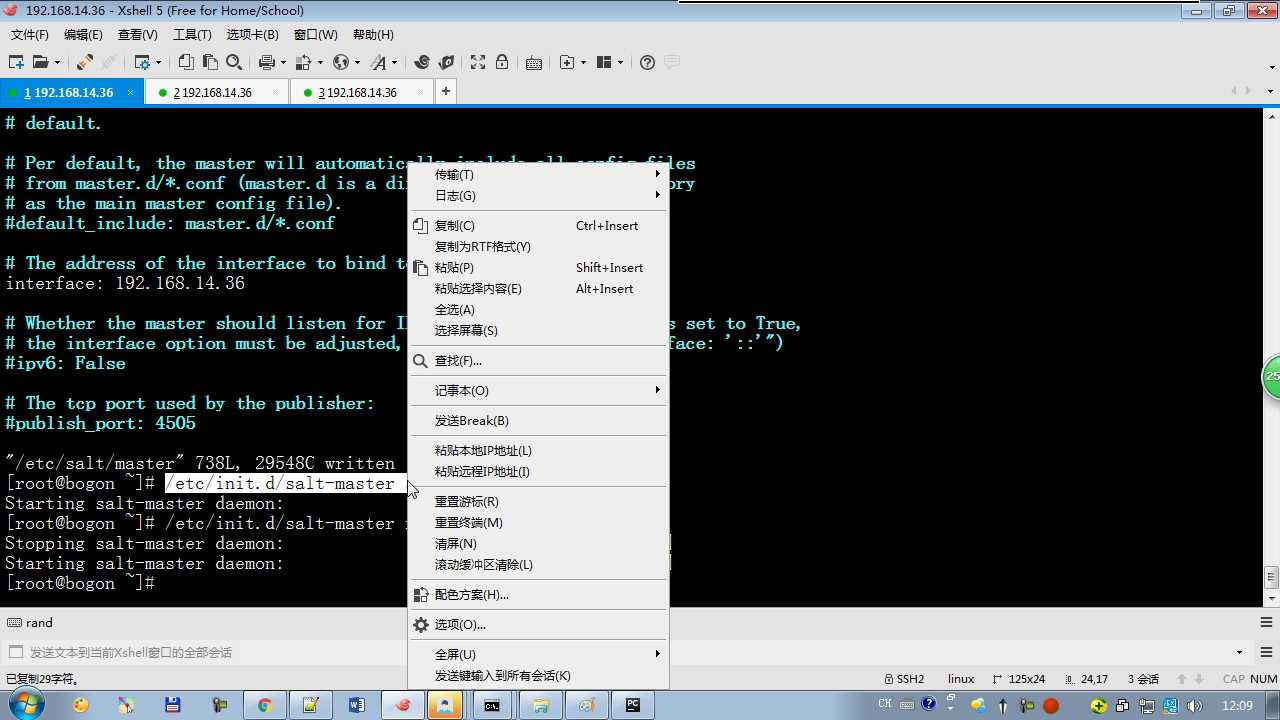
Task: Expand the layout arrange dropdown arrow
Action: (x=620, y=62)
